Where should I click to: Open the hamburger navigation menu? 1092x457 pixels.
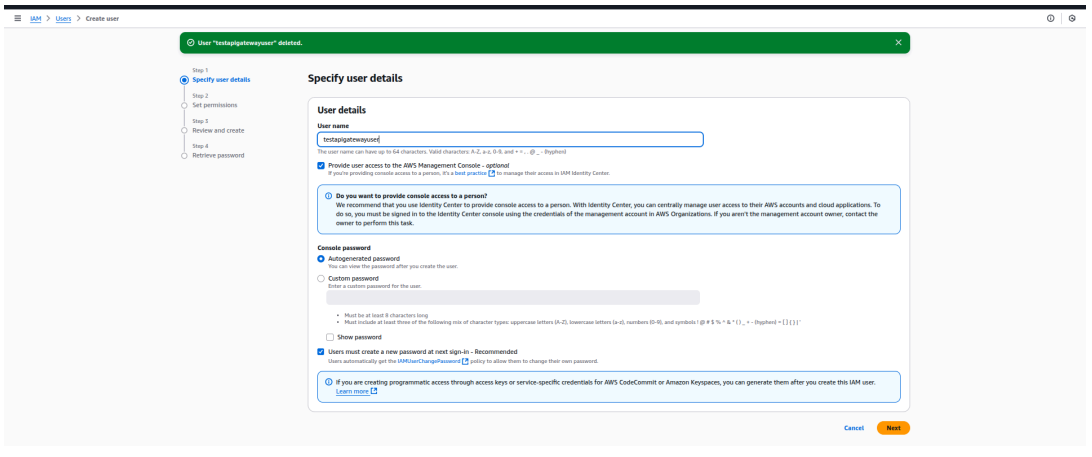pyautogui.click(x=10, y=17)
